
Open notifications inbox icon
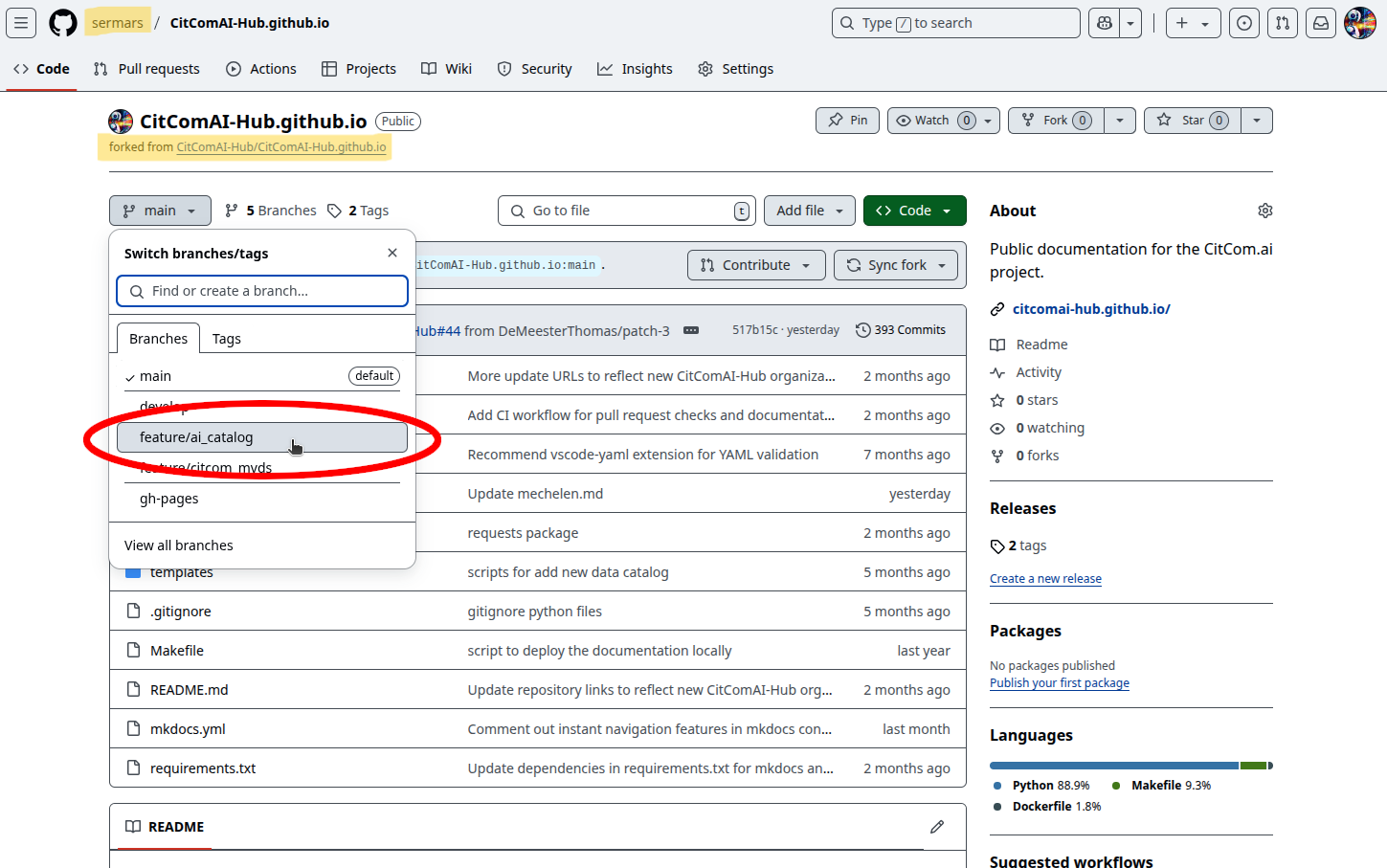click(1321, 23)
